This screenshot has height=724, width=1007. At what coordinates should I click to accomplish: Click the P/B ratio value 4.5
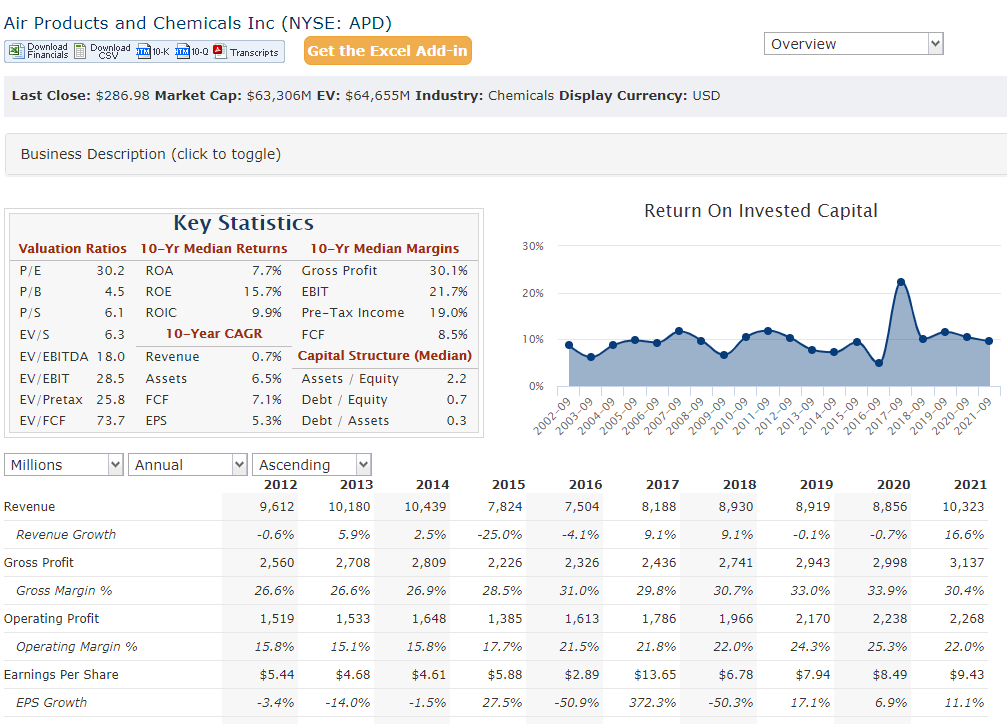[x=115, y=292]
